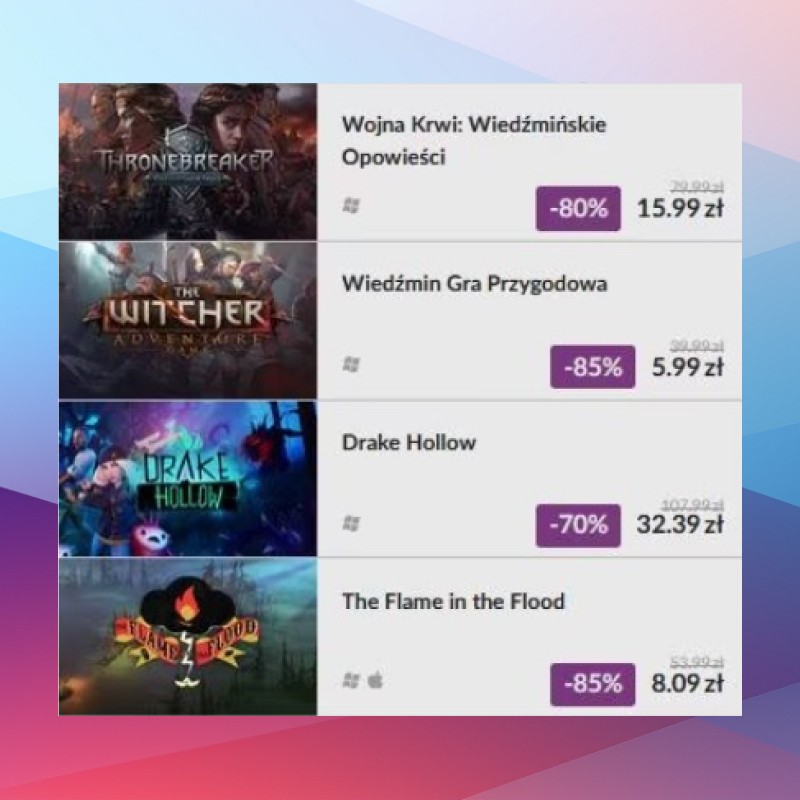
Task: Click the -85% badge for Wiedźmin Gra Przygodowa
Action: 592,367
